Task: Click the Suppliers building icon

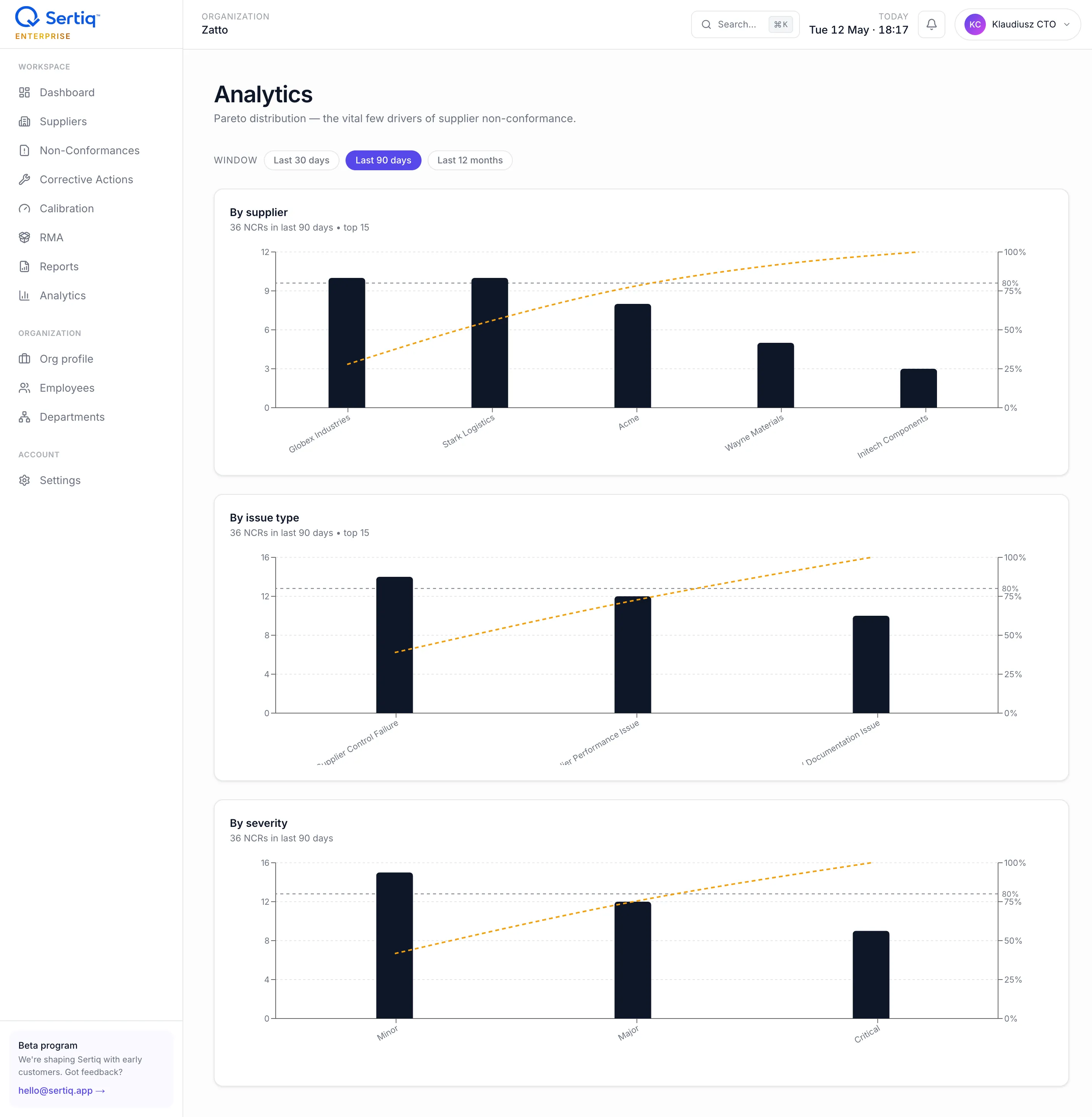Action: (x=24, y=121)
